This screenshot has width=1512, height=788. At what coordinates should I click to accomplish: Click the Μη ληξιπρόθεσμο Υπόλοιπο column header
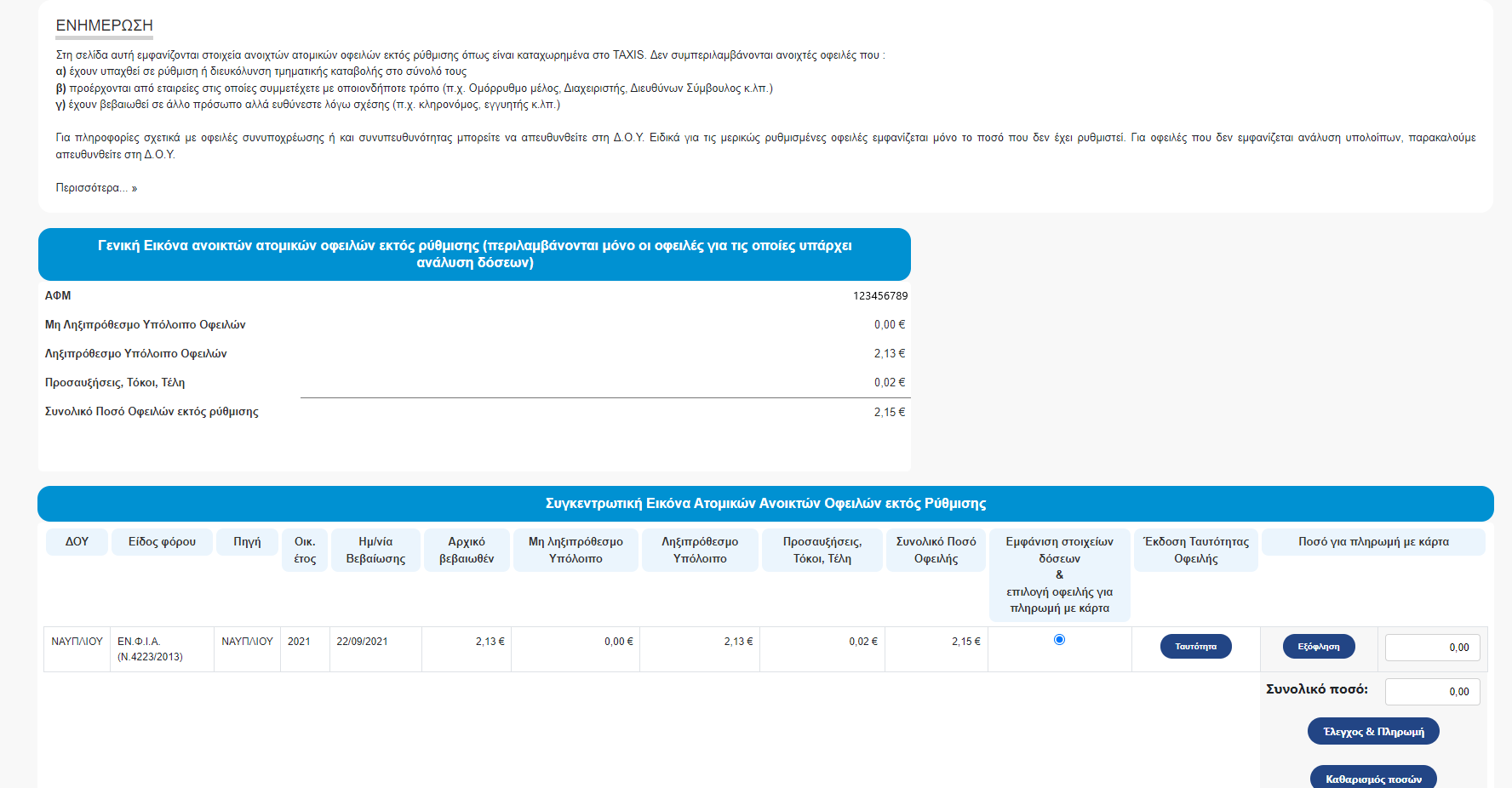tap(576, 551)
